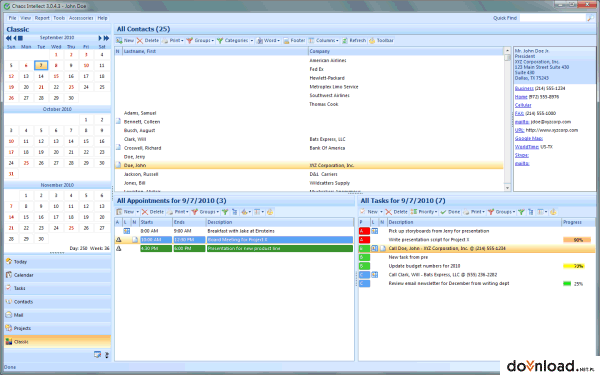The image size is (600, 375).
Task: Mark selected task as Done
Action: coord(450,212)
